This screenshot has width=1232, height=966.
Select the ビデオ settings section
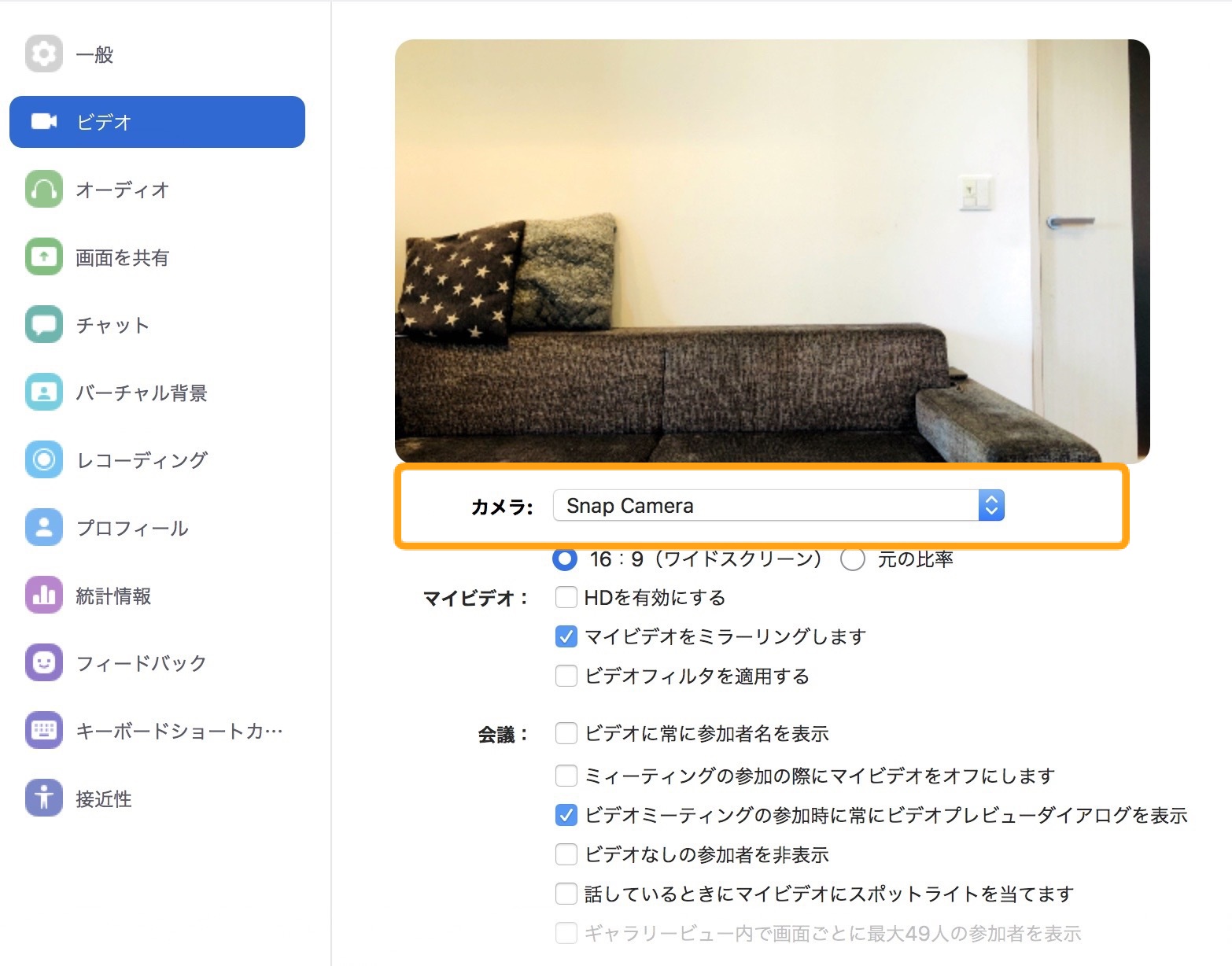click(157, 122)
